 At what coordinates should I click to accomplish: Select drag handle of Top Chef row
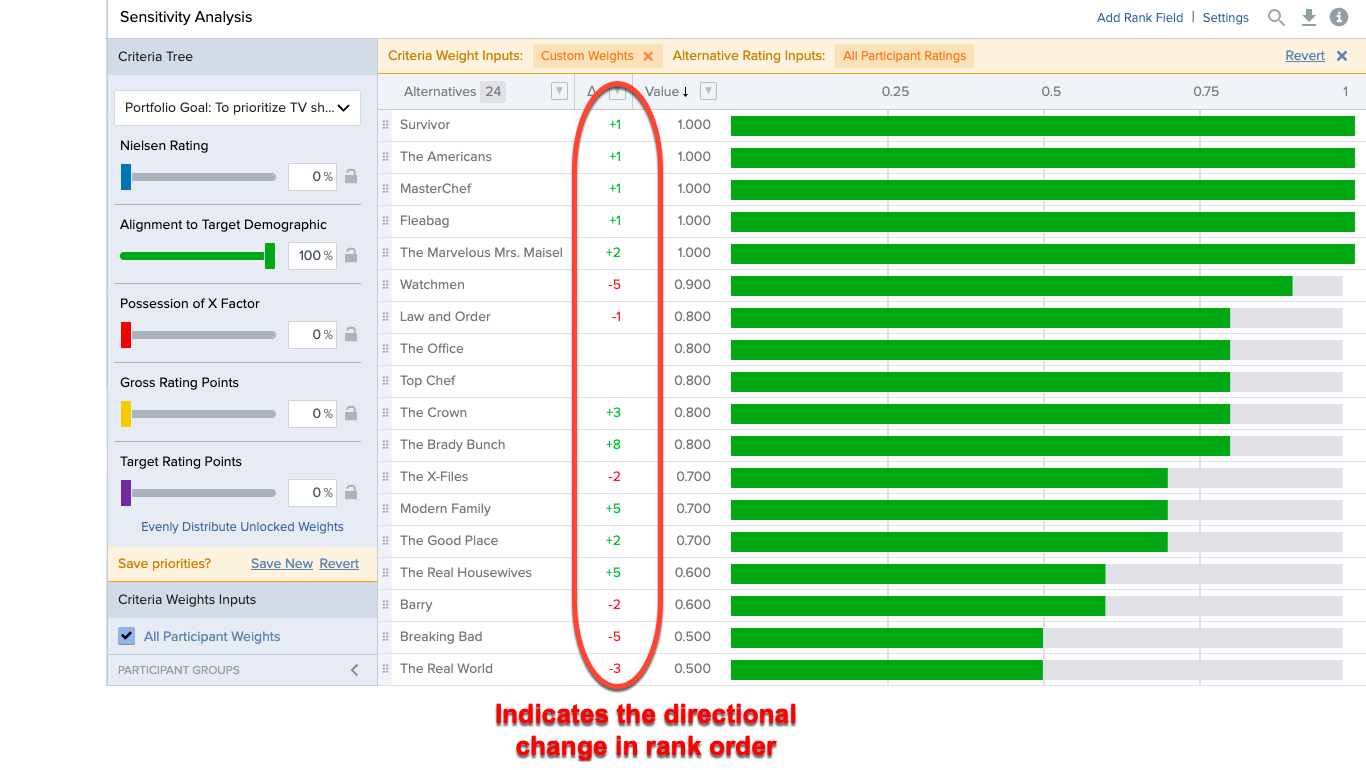386,381
